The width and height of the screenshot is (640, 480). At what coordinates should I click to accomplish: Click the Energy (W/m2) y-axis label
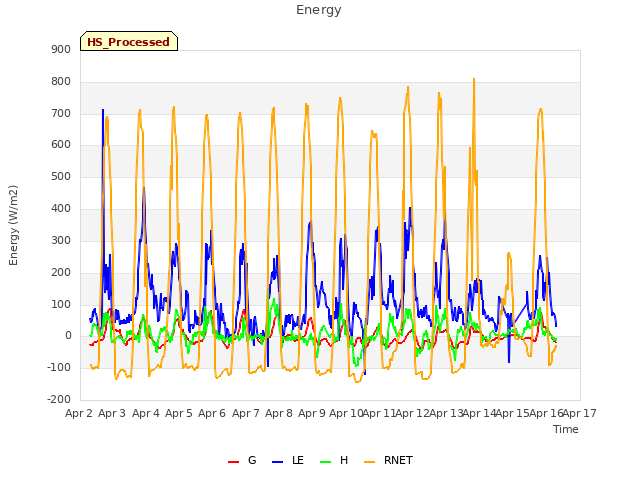pyautogui.click(x=13, y=225)
